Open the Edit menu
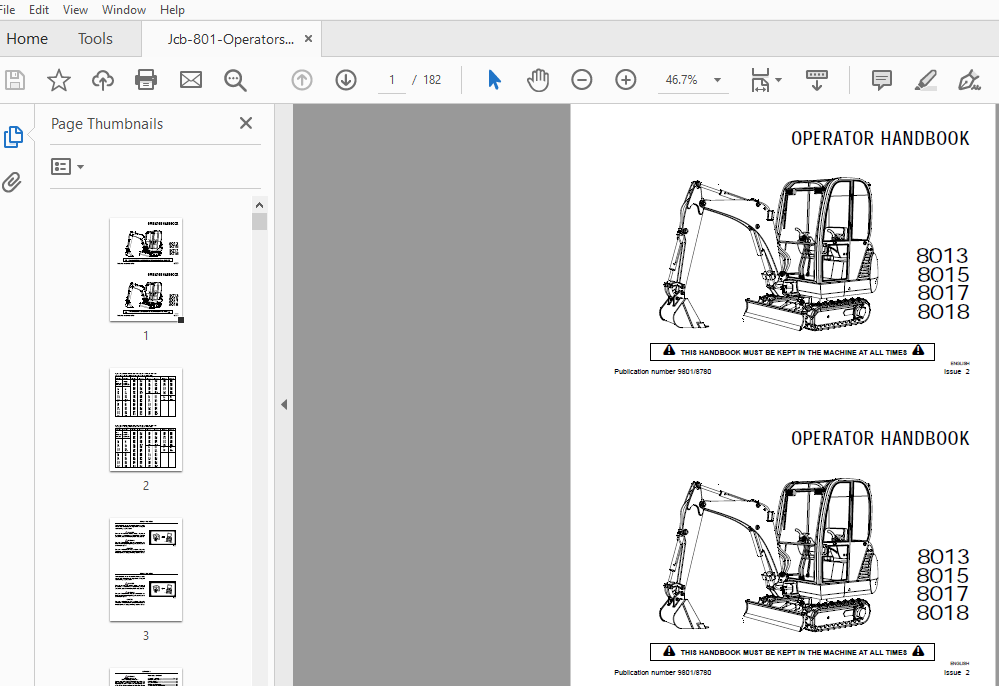 pyautogui.click(x=39, y=10)
